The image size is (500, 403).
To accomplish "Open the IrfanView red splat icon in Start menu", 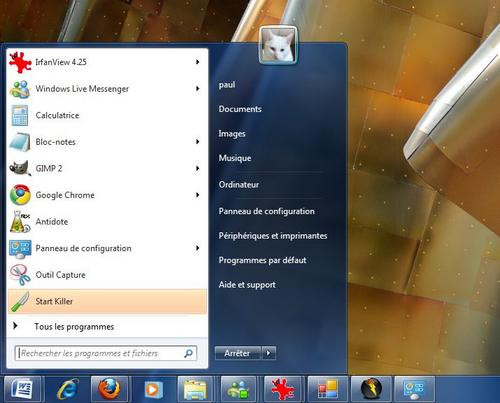I will (20, 62).
